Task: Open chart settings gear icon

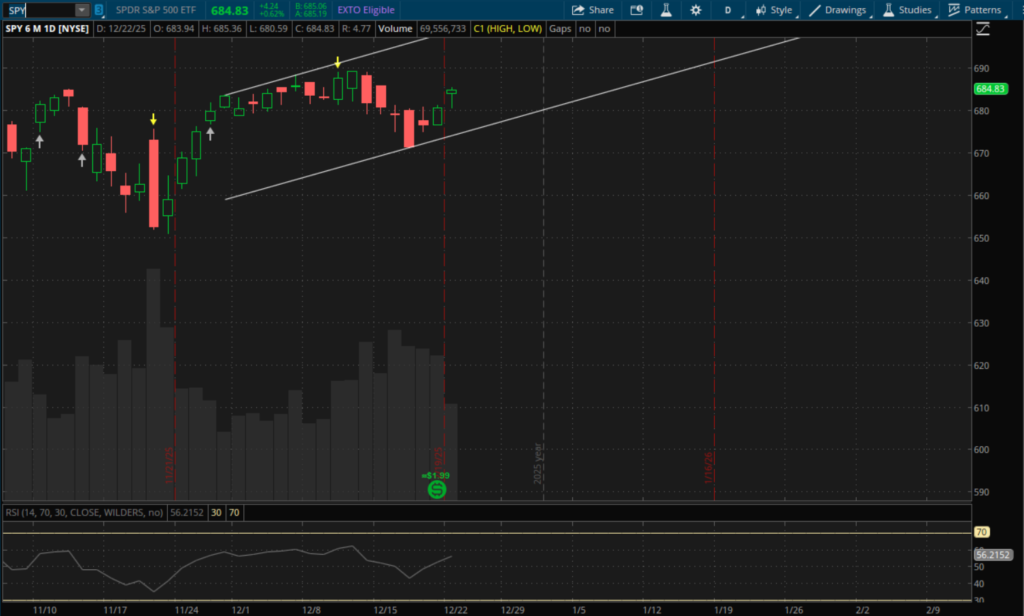Action: 695,10
